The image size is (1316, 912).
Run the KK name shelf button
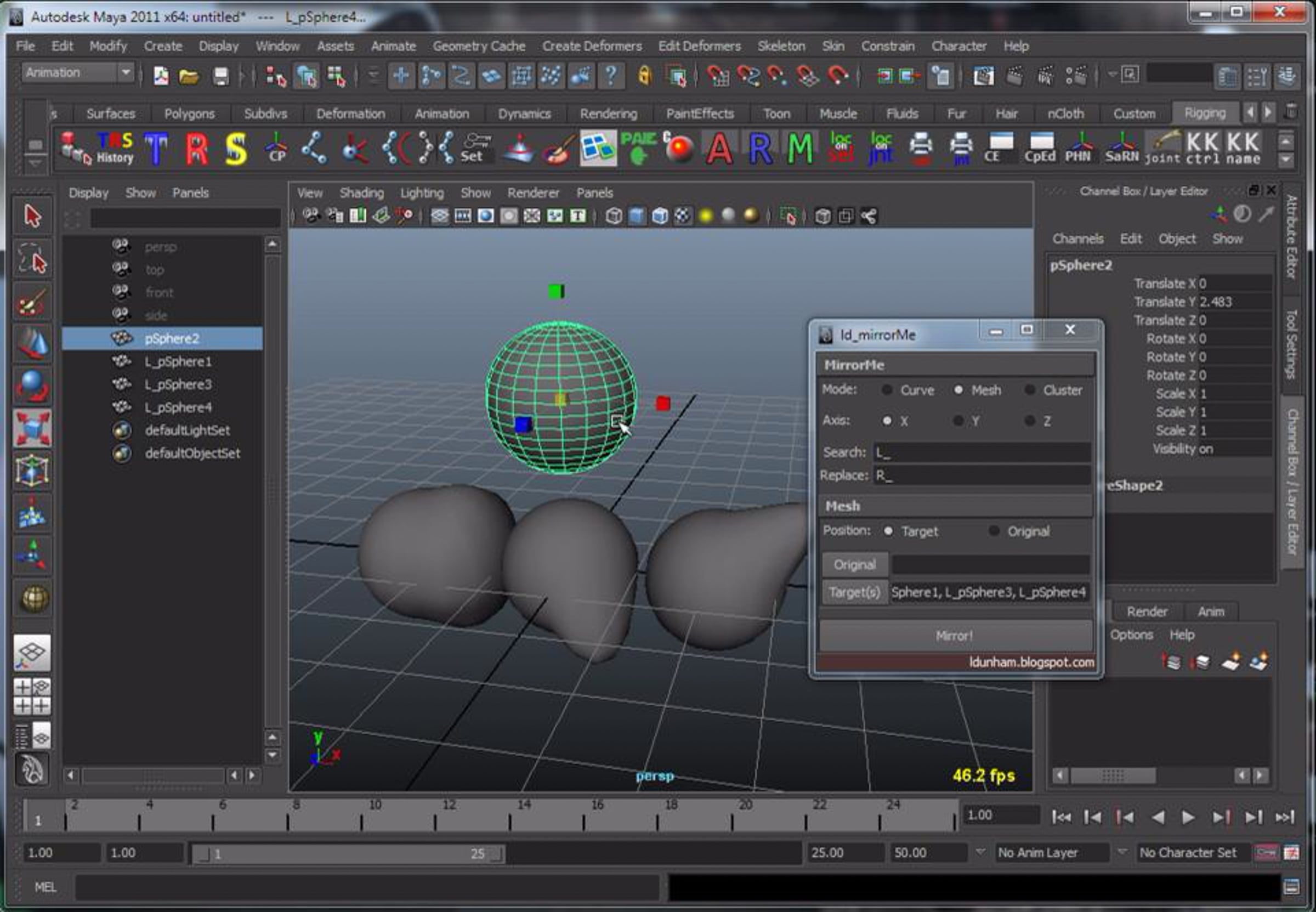pos(1243,149)
